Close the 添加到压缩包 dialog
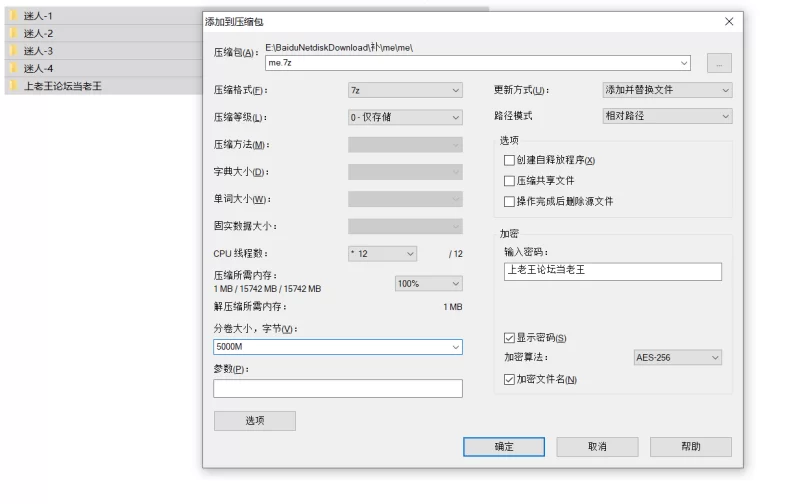The height and width of the screenshot is (504, 800). (729, 21)
